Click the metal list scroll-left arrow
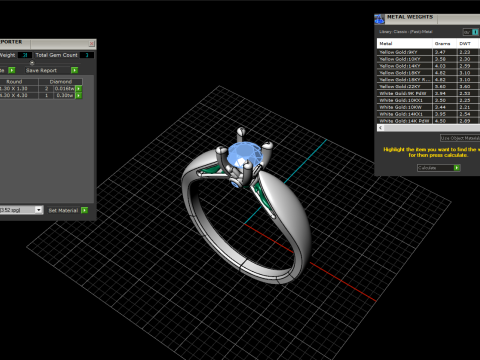This screenshot has width=480, height=360. (380, 128)
